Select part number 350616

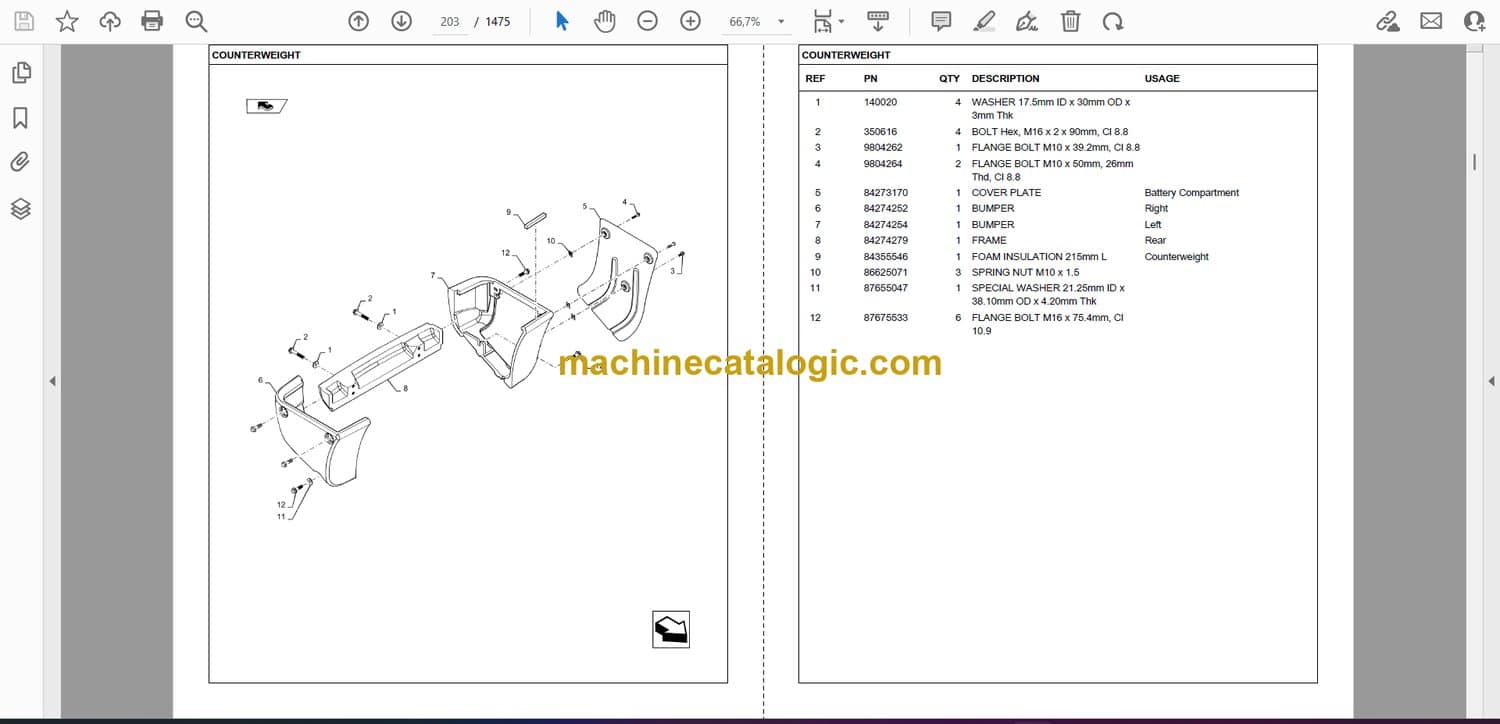880,132
